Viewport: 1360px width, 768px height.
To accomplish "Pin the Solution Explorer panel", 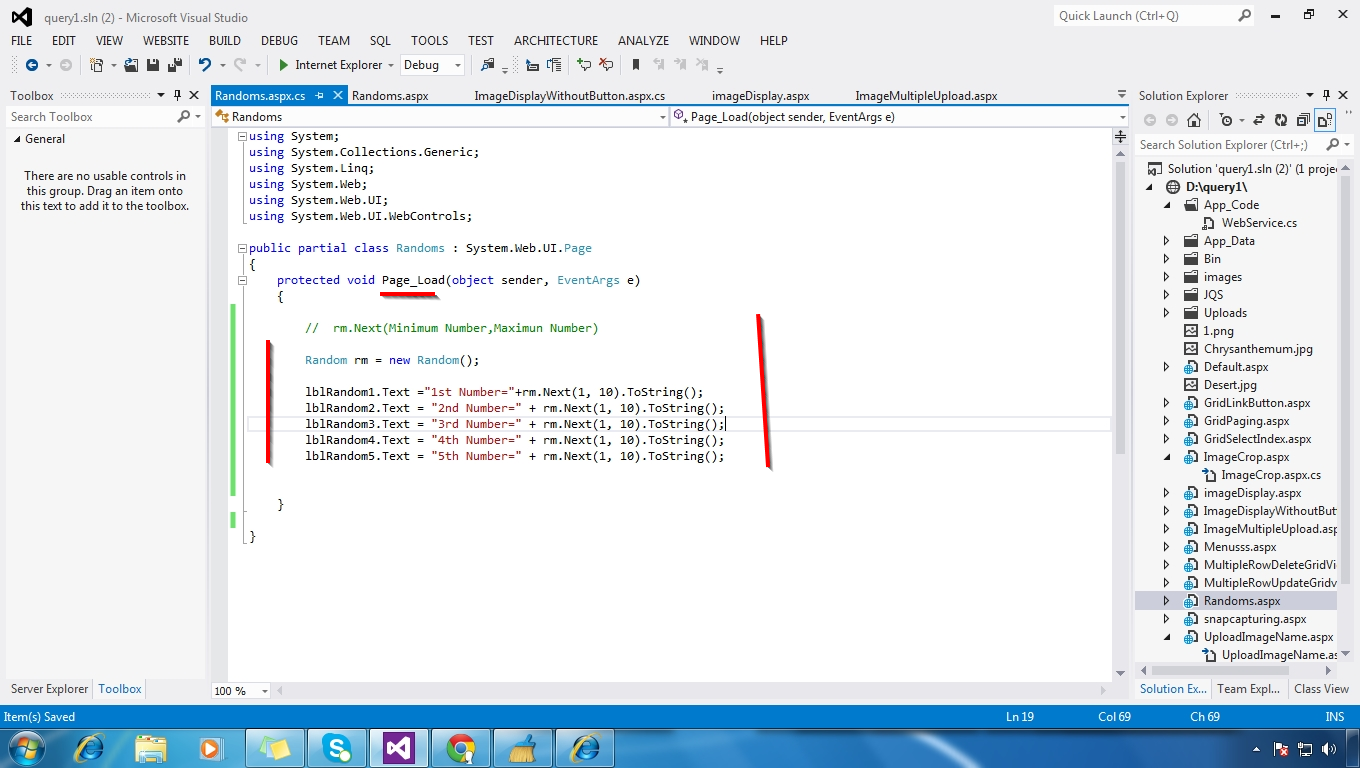I will (1326, 95).
